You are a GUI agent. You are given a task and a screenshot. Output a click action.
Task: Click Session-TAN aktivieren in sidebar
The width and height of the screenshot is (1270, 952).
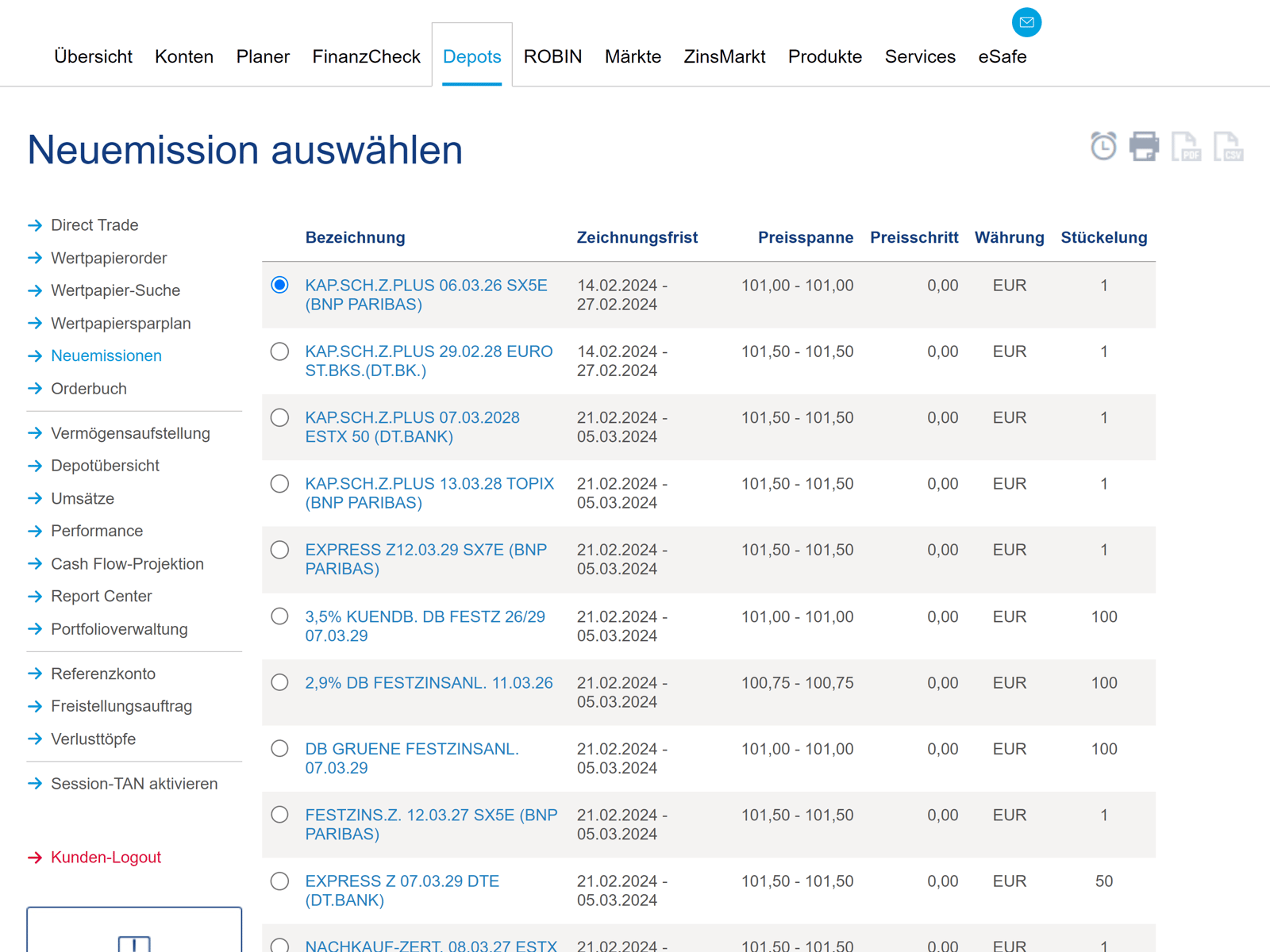point(134,784)
